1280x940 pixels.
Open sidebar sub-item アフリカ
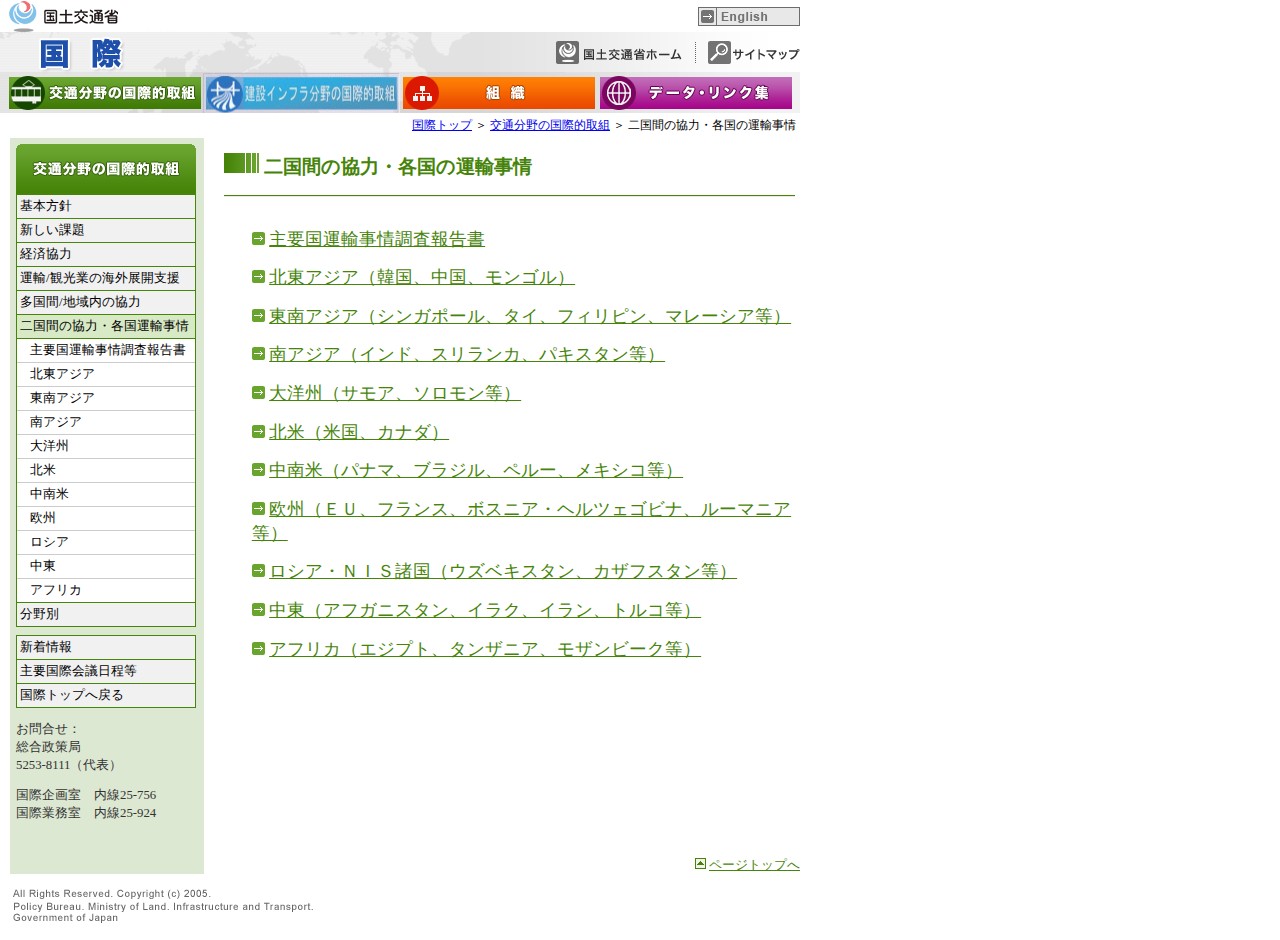[106, 590]
